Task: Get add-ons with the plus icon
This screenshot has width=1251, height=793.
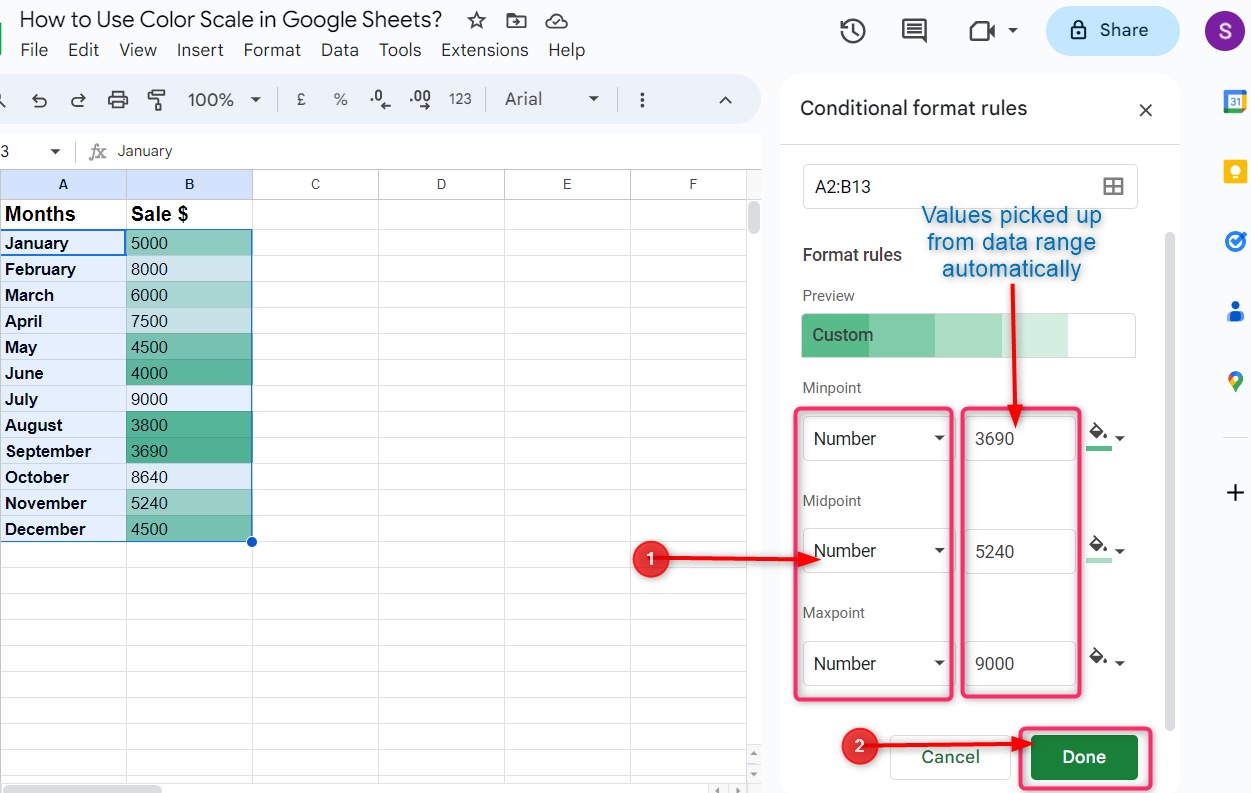Action: click(x=1235, y=492)
